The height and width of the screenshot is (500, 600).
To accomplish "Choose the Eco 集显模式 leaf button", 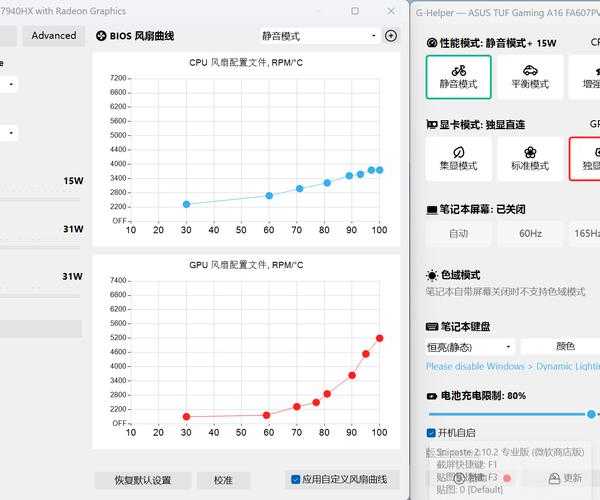I will point(458,159).
